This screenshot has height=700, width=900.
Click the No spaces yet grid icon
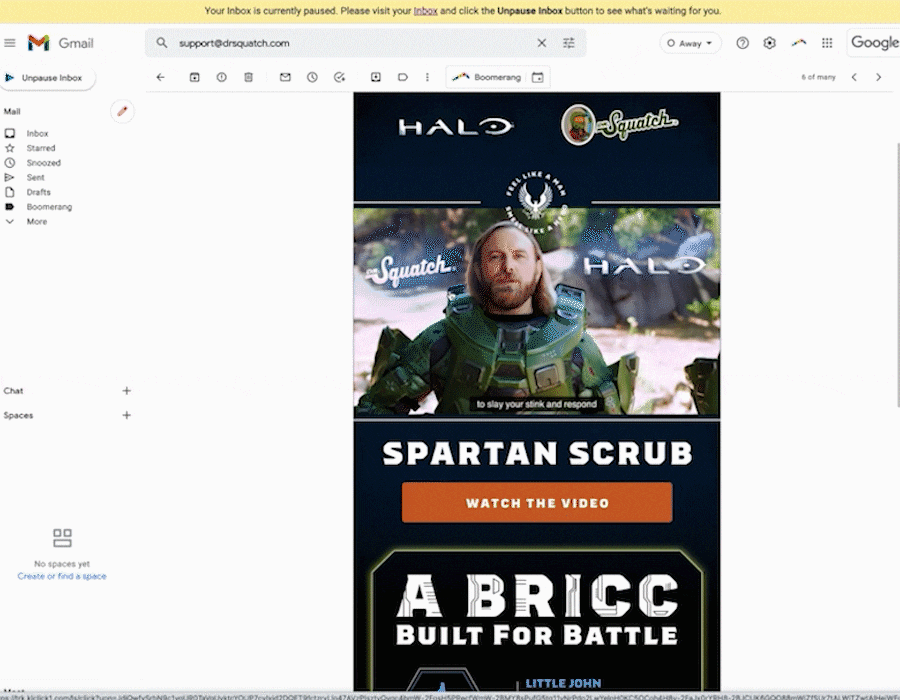pyautogui.click(x=62, y=538)
